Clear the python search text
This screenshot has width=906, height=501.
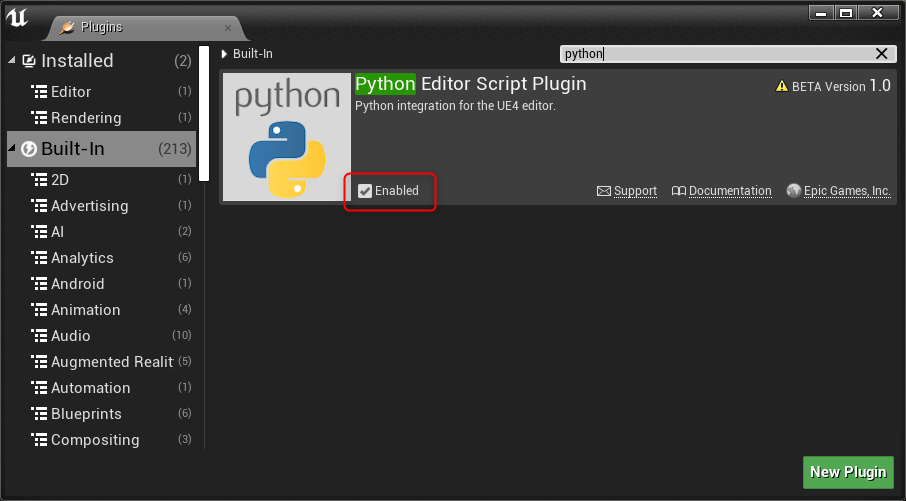[x=881, y=54]
